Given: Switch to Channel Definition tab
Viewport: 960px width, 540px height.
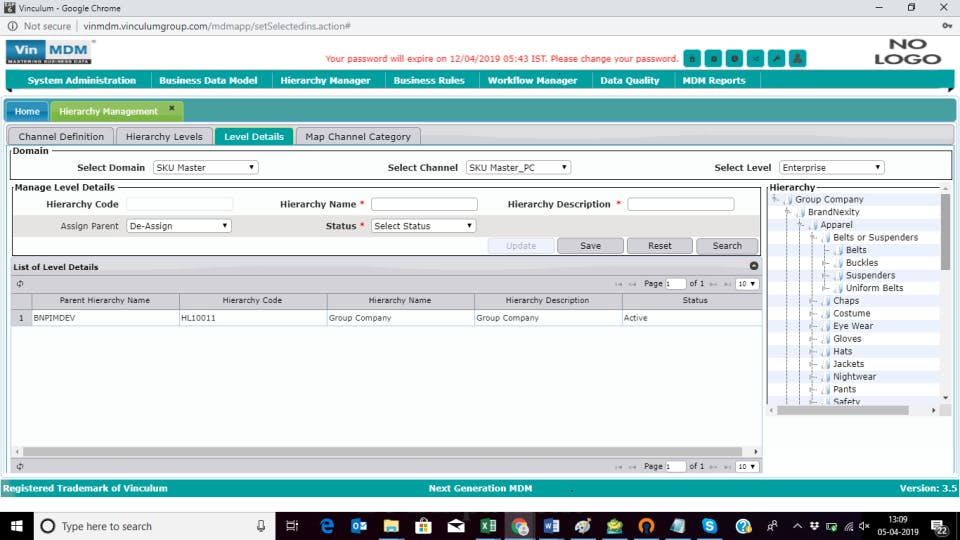Looking at the screenshot, I should [x=61, y=137].
